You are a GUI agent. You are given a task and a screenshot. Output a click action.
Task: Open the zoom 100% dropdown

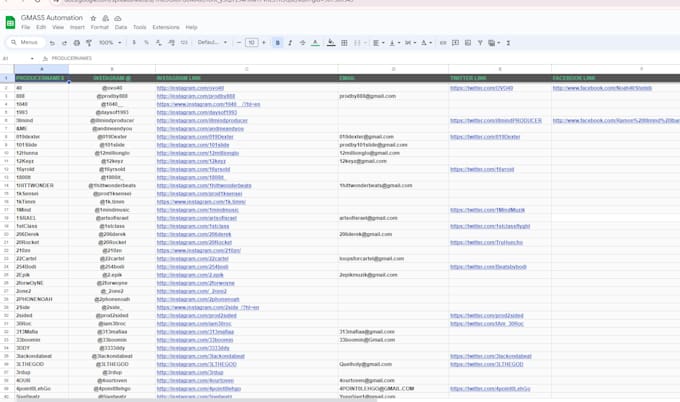pos(110,42)
